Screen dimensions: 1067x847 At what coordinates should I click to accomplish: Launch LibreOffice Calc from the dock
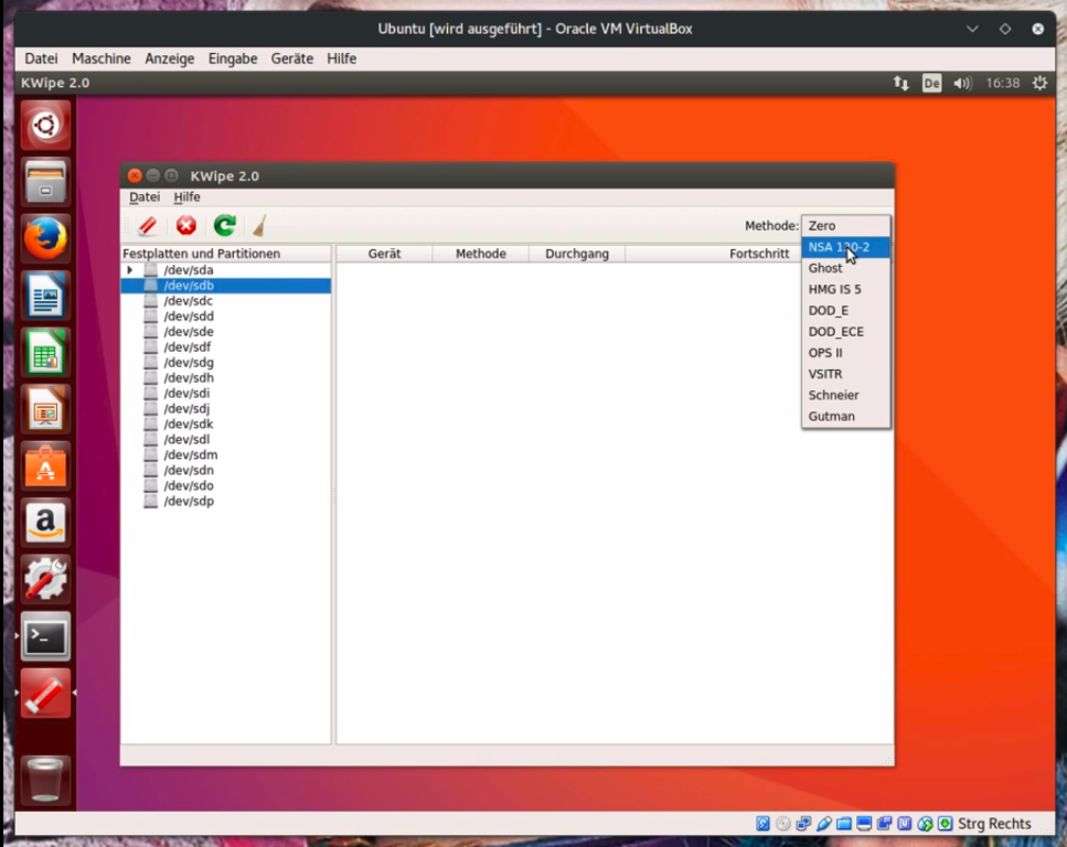pos(46,353)
